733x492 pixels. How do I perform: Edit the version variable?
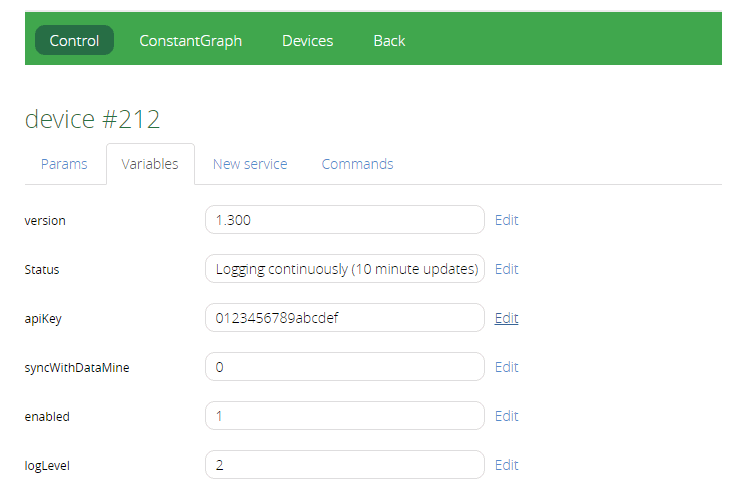pyautogui.click(x=507, y=220)
